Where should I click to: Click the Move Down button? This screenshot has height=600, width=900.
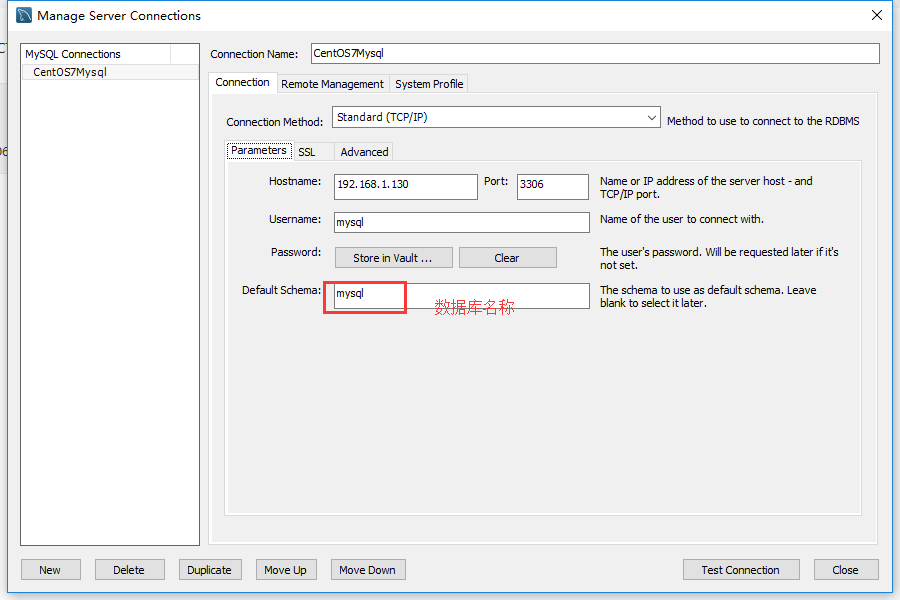[368, 570]
